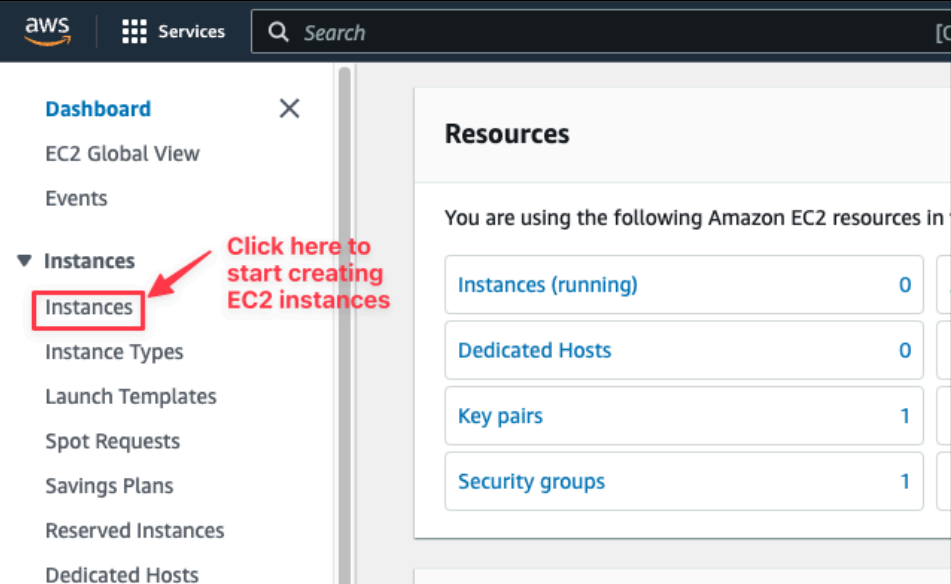The image size is (951, 584).
Task: Open Spot Requests in sidebar
Action: click(x=113, y=441)
